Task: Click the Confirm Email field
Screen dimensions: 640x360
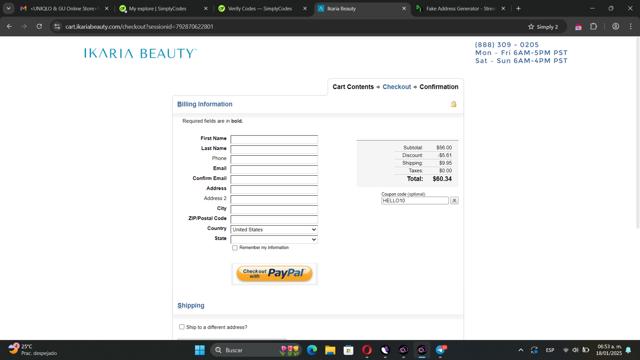Action: pyautogui.click(x=274, y=179)
